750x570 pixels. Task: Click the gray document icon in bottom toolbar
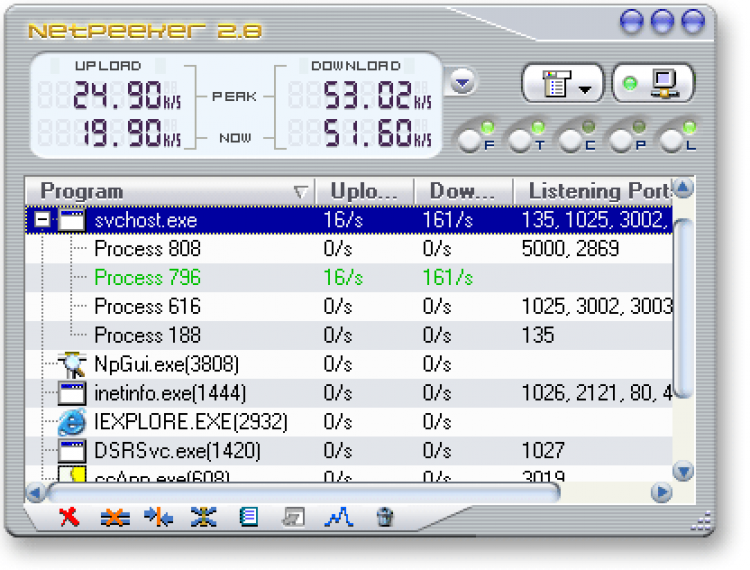pos(293,517)
